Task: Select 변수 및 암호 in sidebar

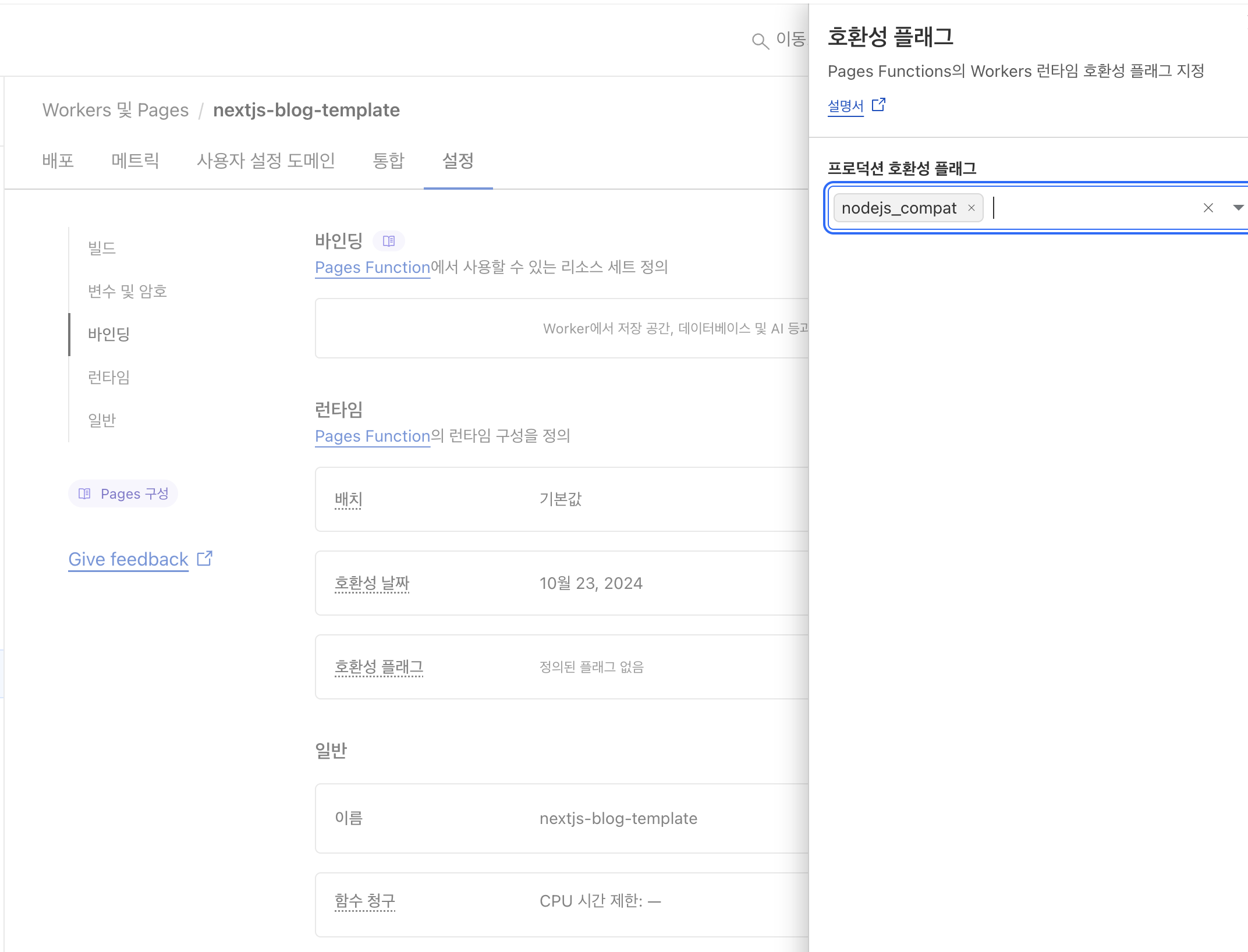Action: [127, 291]
